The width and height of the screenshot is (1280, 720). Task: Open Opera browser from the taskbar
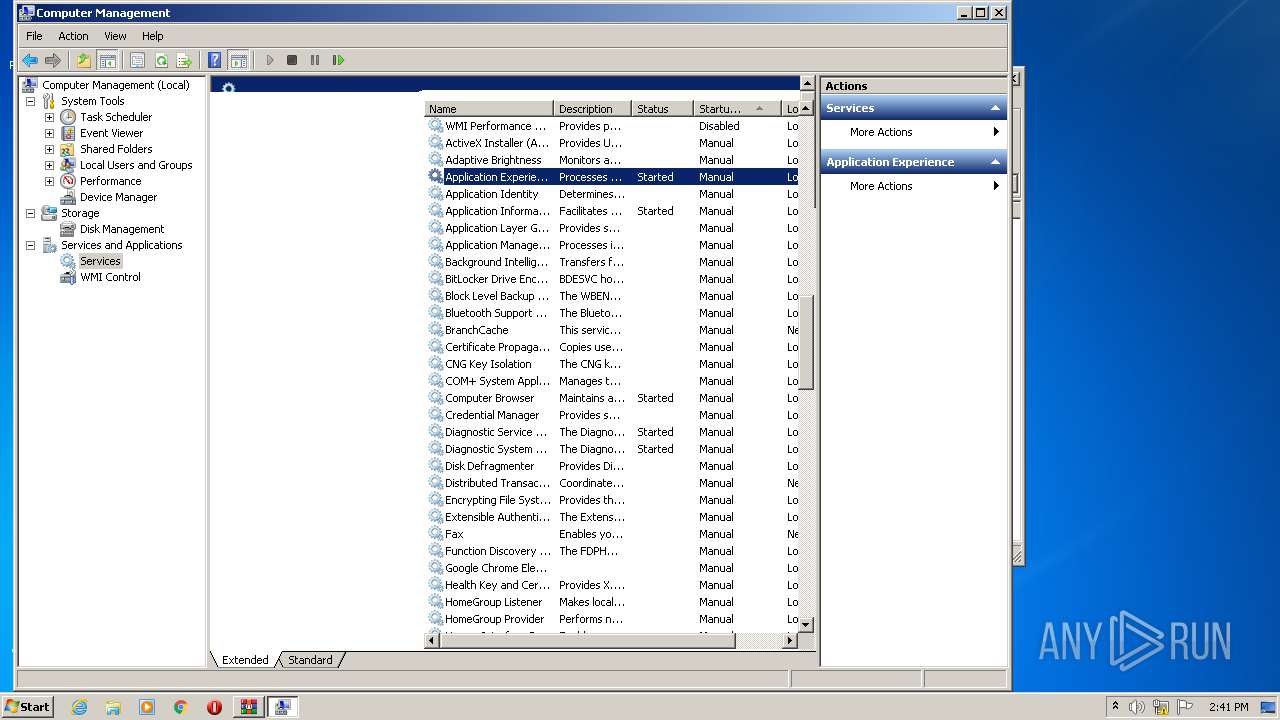[x=214, y=707]
